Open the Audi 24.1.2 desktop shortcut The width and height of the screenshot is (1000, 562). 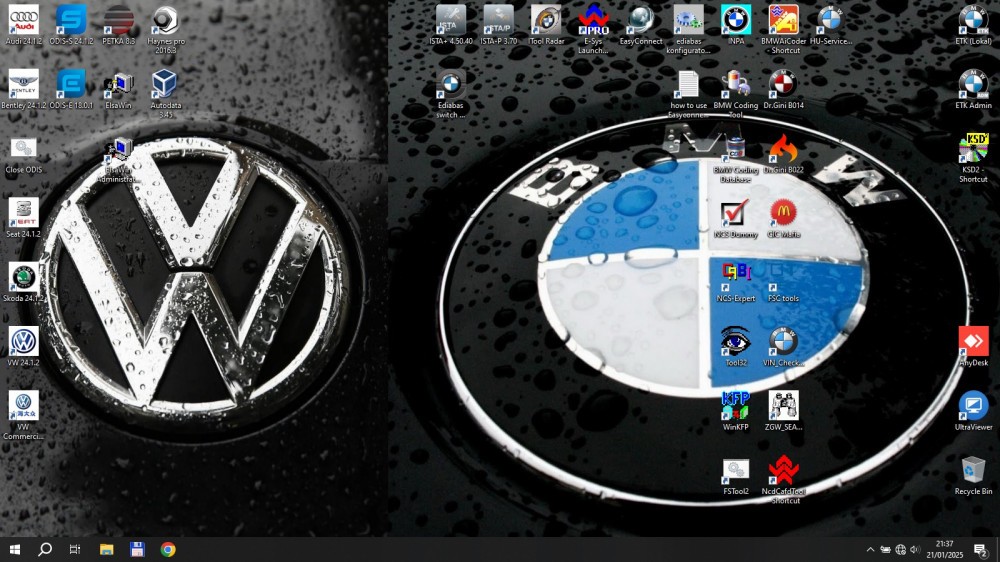pos(24,24)
